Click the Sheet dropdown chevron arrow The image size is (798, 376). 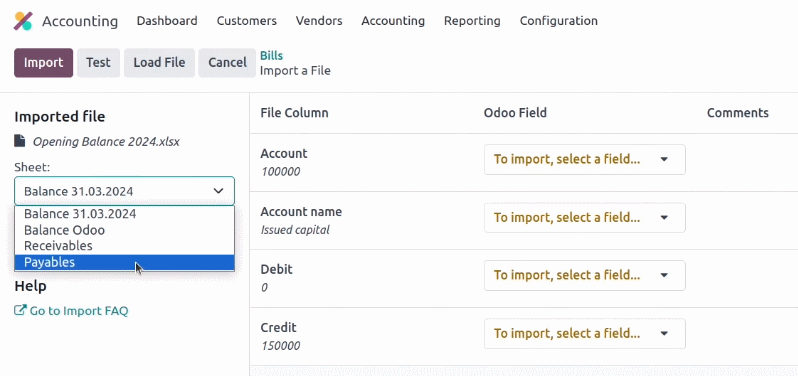tap(218, 191)
